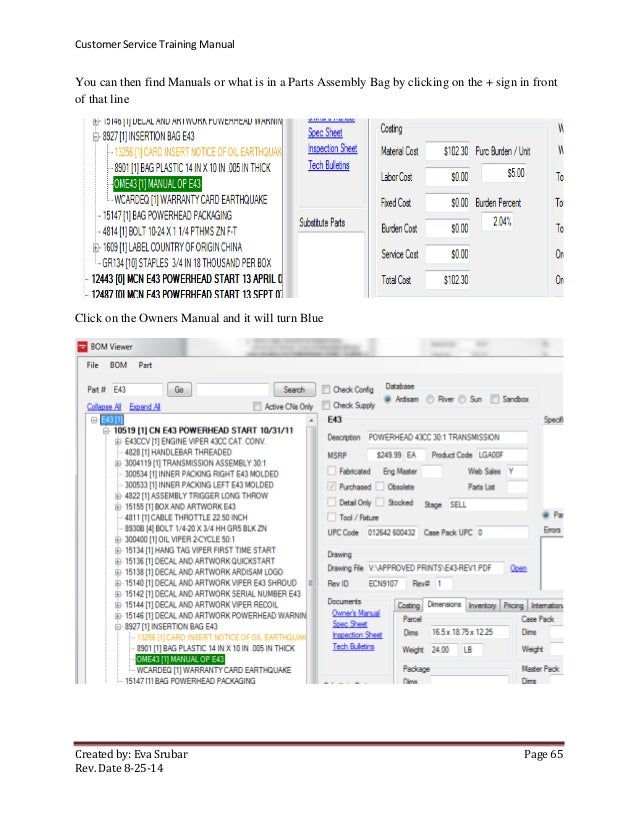Open the Inspection Sheet link in BOM Viewer
This screenshot has height=826, width=638.
pos(357,635)
